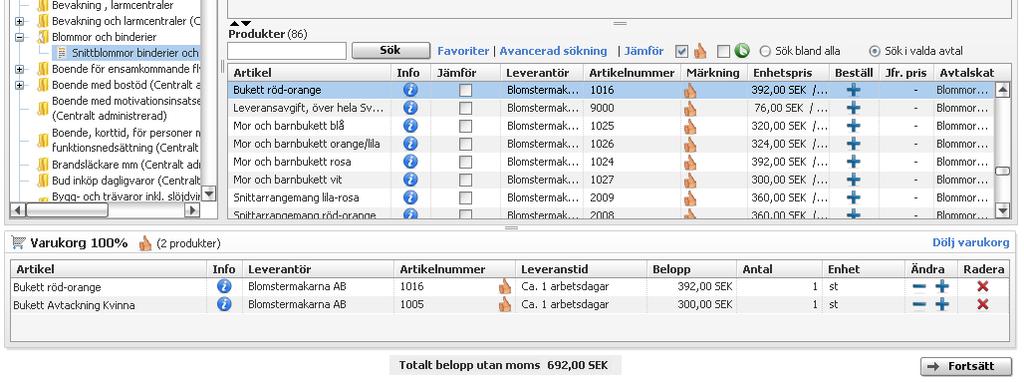Open info for Bukett röd-orange product row
1024x382 pixels.
click(410, 91)
